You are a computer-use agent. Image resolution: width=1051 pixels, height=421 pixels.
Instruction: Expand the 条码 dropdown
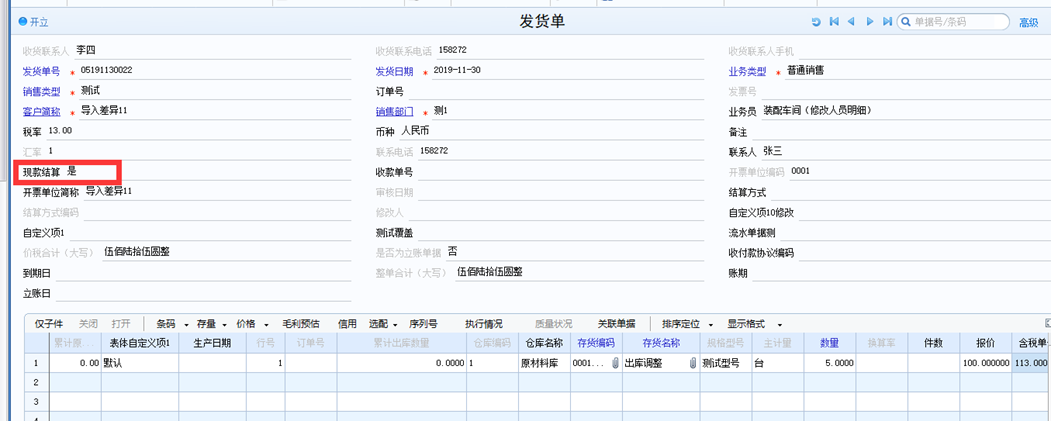[x=186, y=324]
